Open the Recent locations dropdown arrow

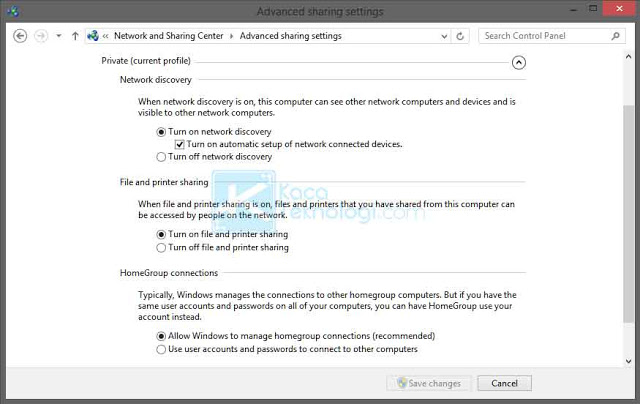coord(59,36)
